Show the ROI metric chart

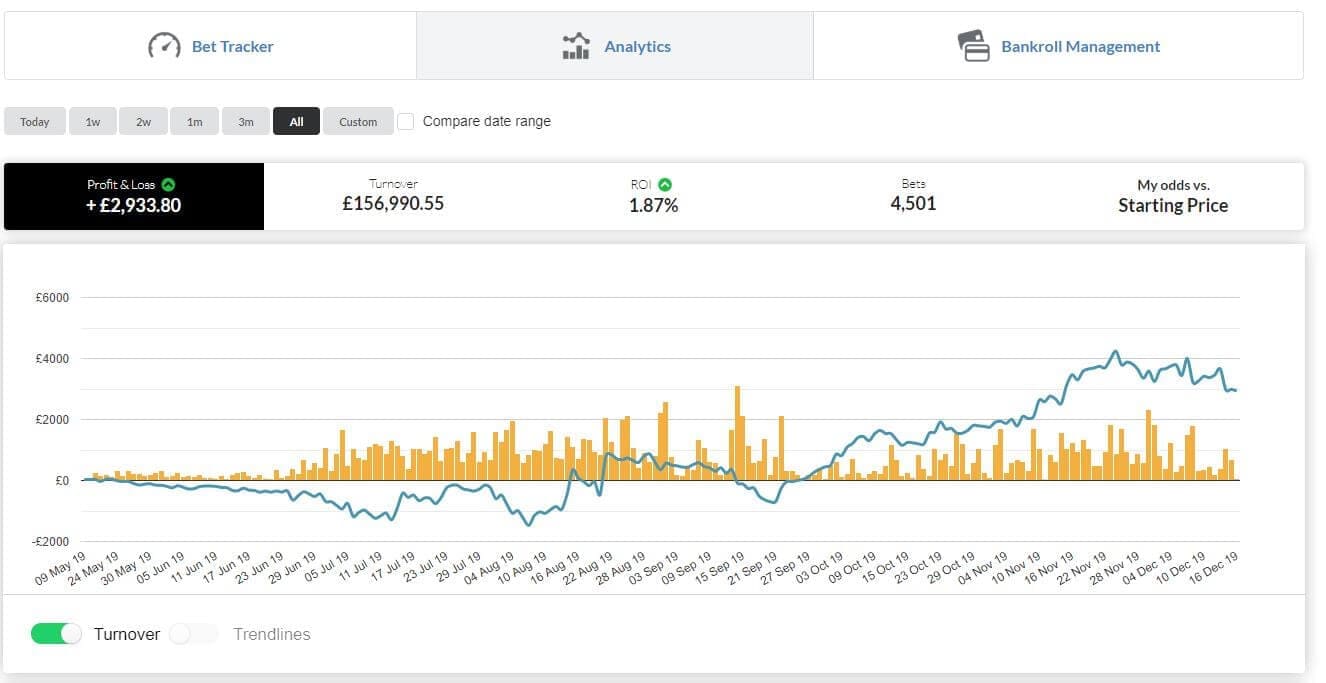653,196
